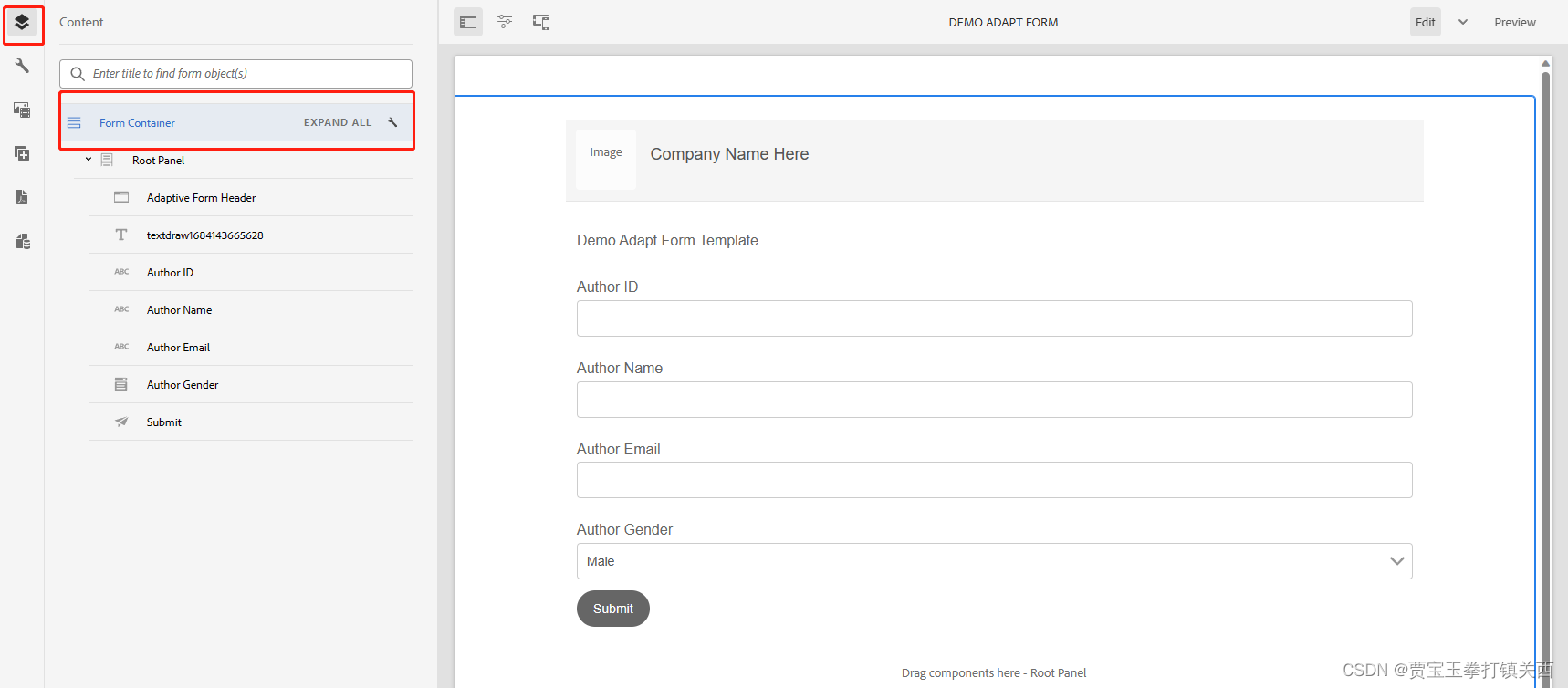
Task: Select Root Panel in content tree
Action: [158, 161]
